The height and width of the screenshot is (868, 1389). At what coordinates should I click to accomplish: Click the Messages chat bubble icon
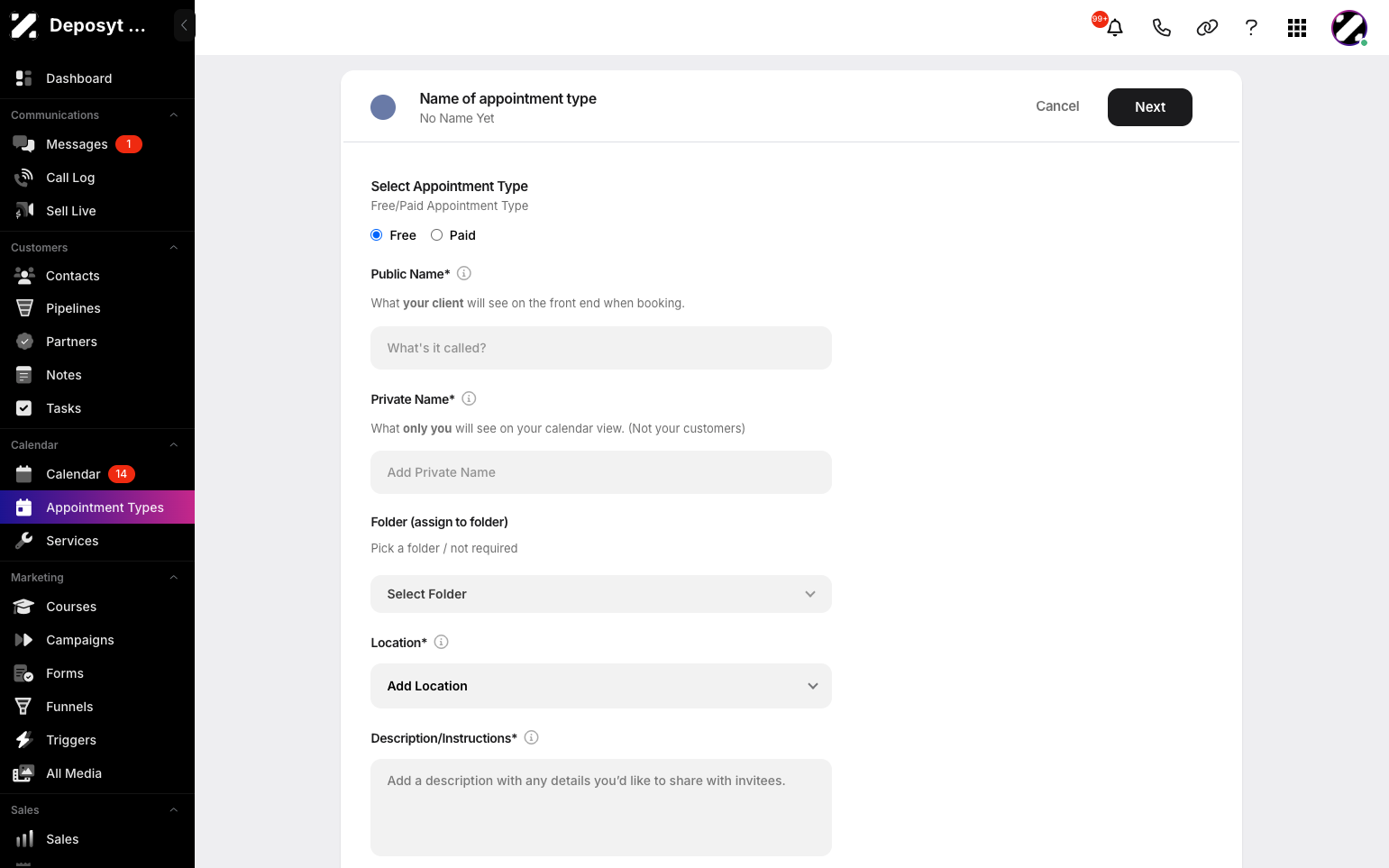point(24,144)
